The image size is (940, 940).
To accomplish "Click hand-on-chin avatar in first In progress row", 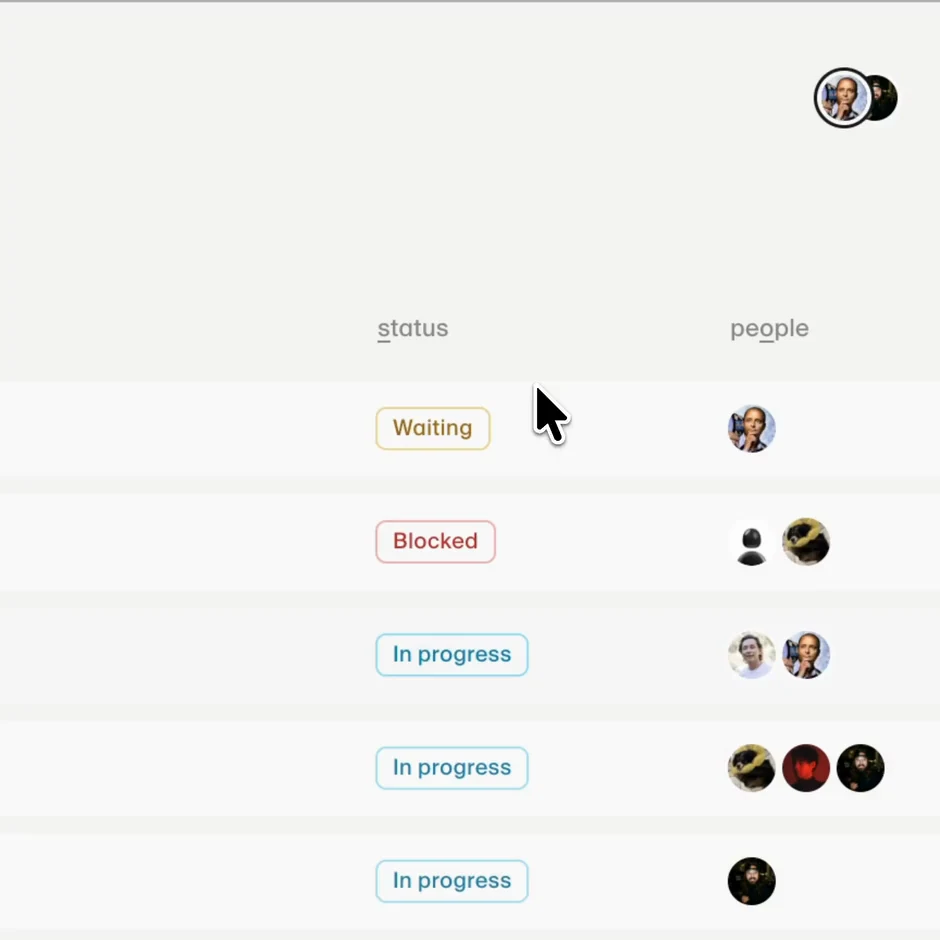I will click(x=806, y=655).
